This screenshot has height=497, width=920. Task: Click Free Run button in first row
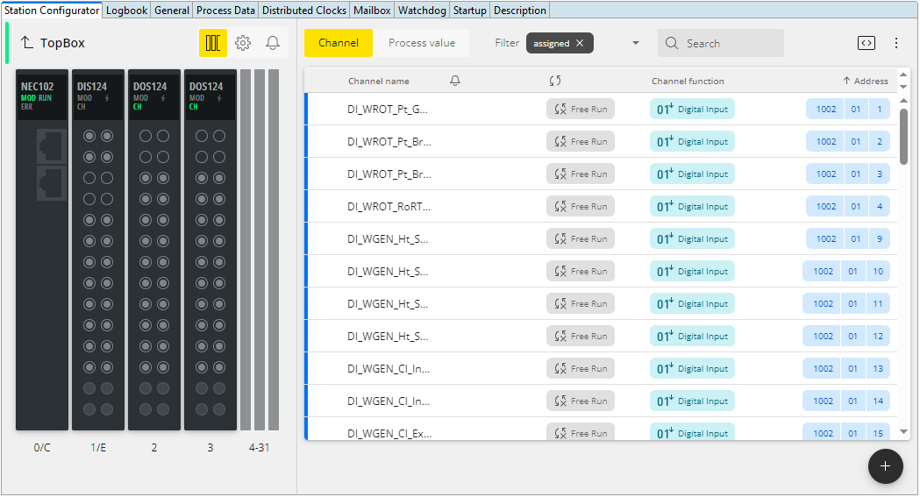click(x=580, y=110)
